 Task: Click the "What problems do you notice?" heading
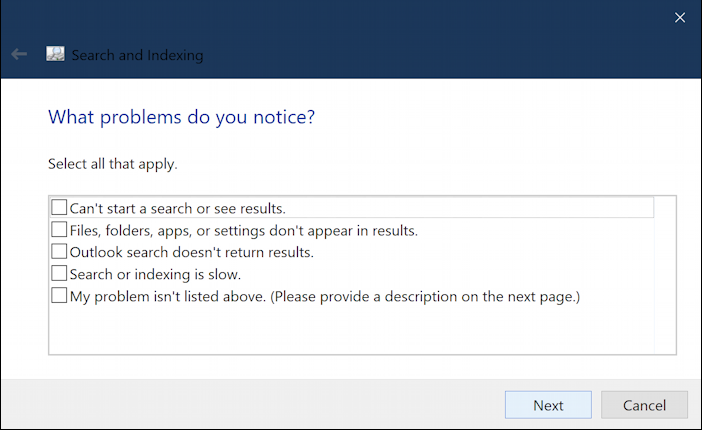click(x=181, y=117)
